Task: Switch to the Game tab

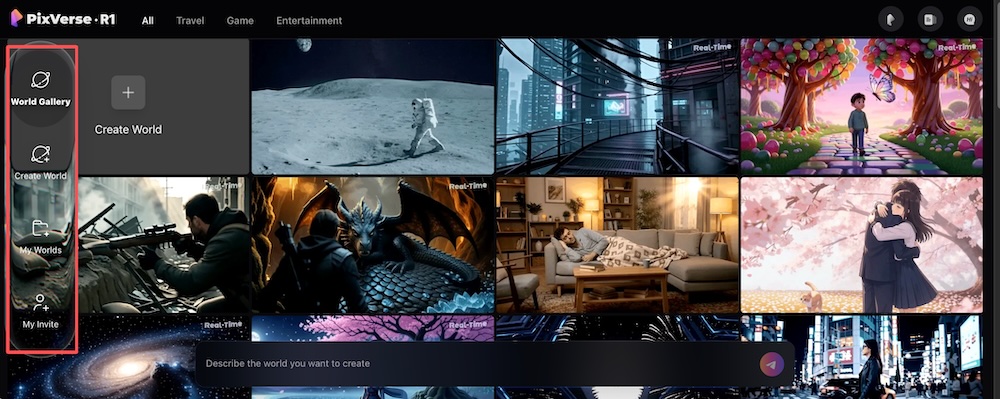Action: (x=240, y=20)
